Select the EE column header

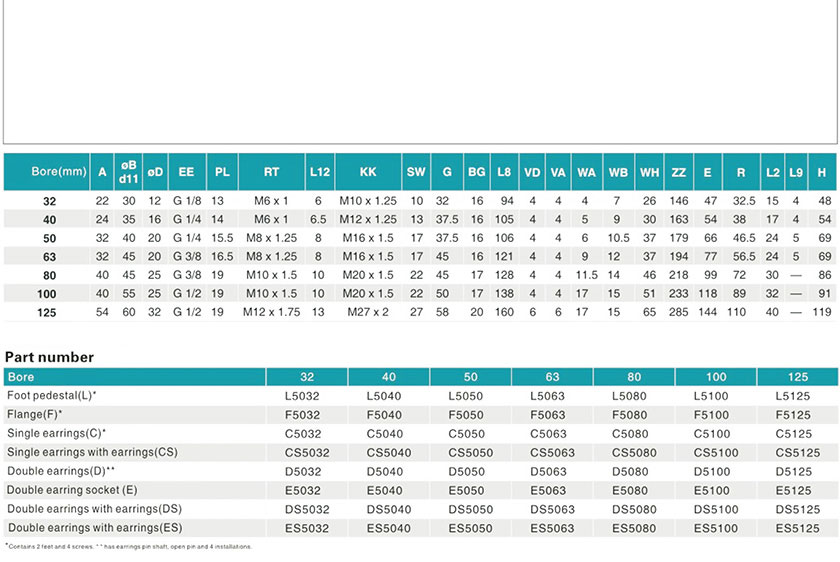[186, 172]
